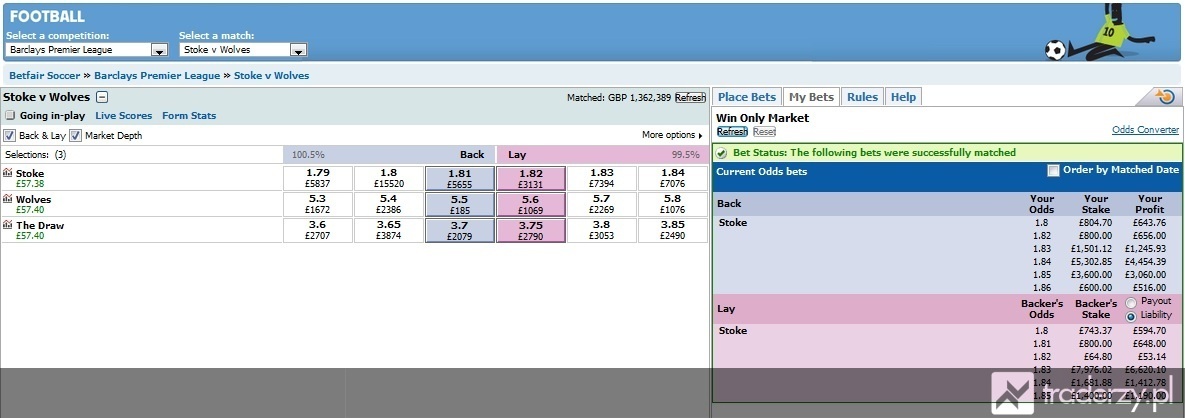Lay Stoke at 1.82
The image size is (1185, 418).
531,178
